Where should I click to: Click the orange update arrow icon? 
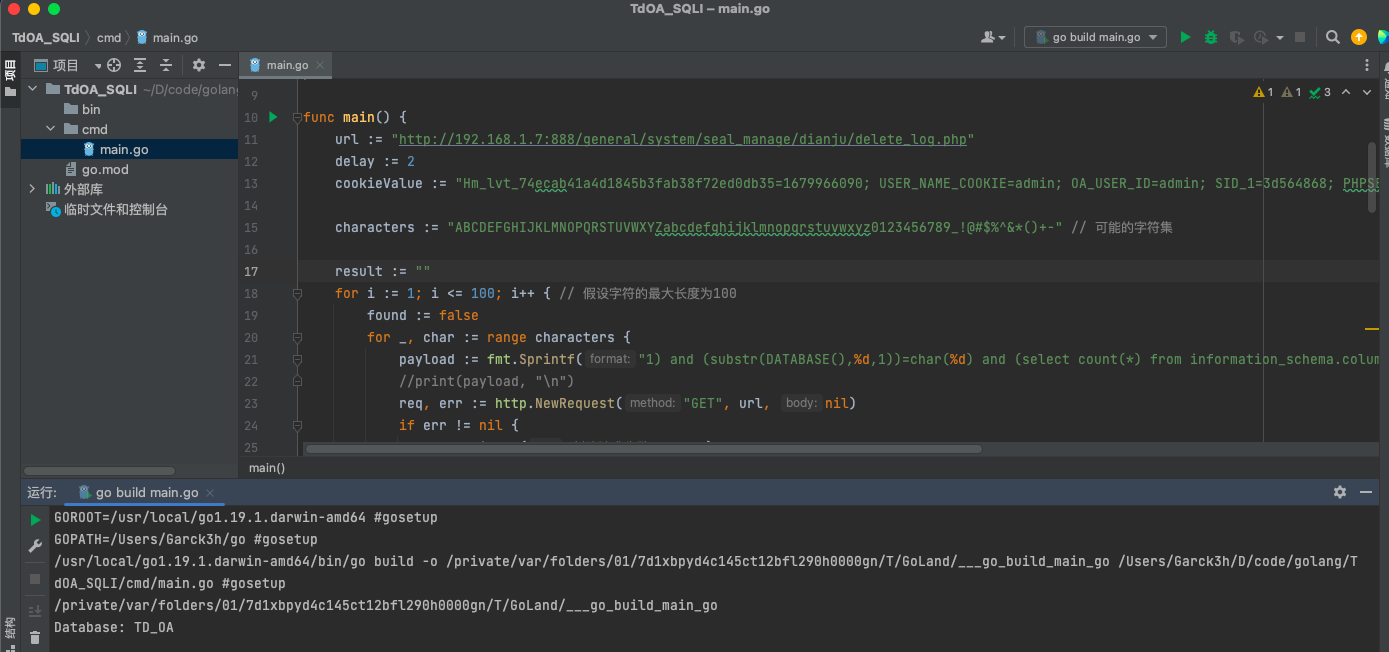pyautogui.click(x=1358, y=37)
